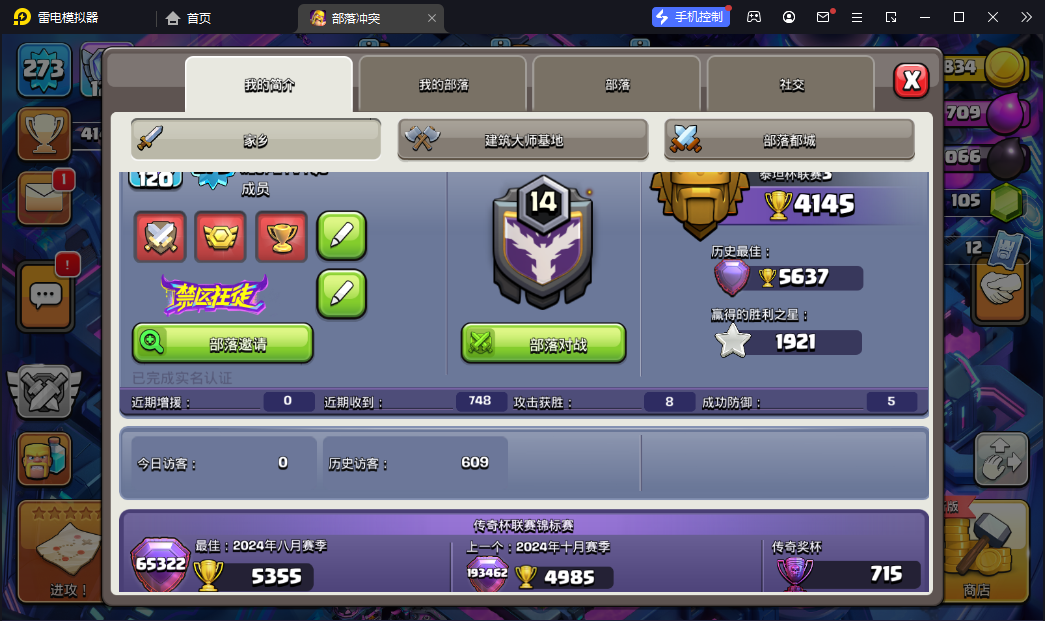Screen dimensions: 1045x621
Task: Go to the 首页 home tab
Action: pyautogui.click(x=189, y=18)
